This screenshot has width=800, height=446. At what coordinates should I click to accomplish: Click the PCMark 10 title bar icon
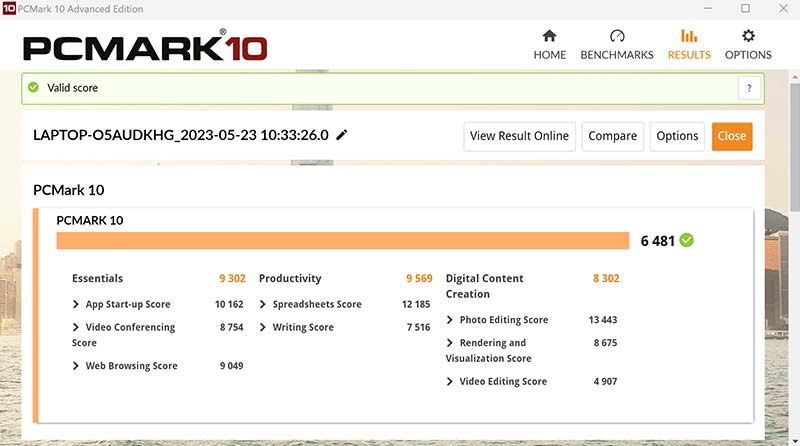[x=9, y=8]
